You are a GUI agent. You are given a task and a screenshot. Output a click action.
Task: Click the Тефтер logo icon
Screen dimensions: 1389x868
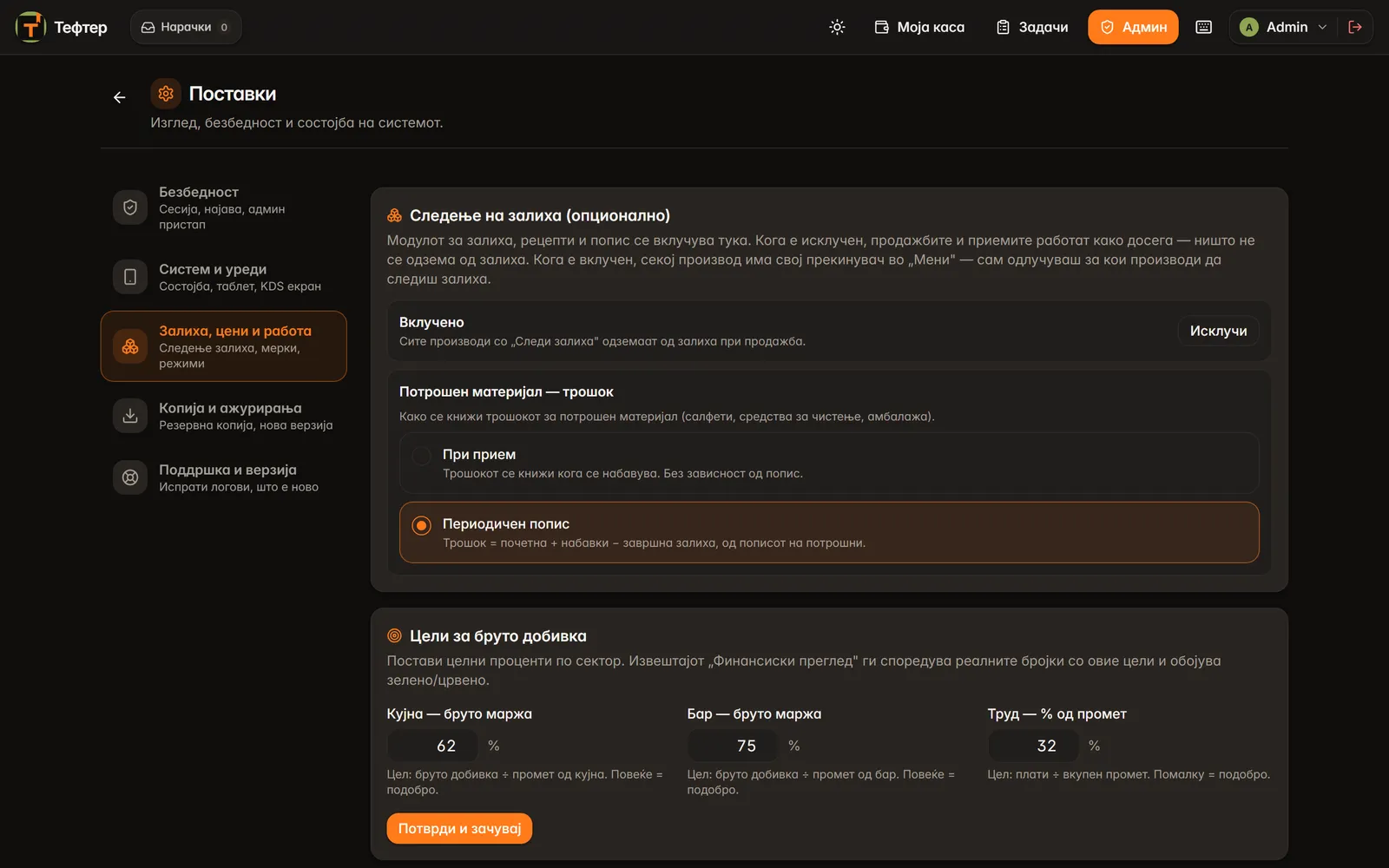30,27
